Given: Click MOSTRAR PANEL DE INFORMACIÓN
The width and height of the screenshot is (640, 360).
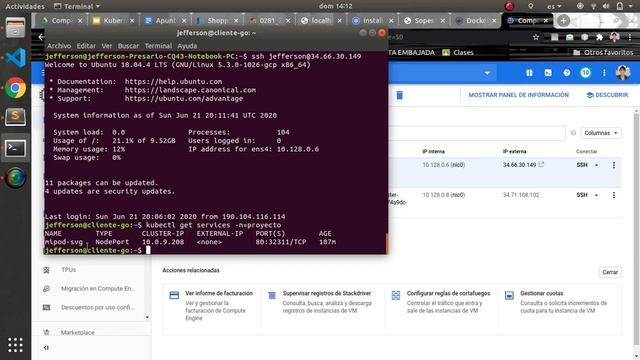Looking at the screenshot, I should coord(518,95).
